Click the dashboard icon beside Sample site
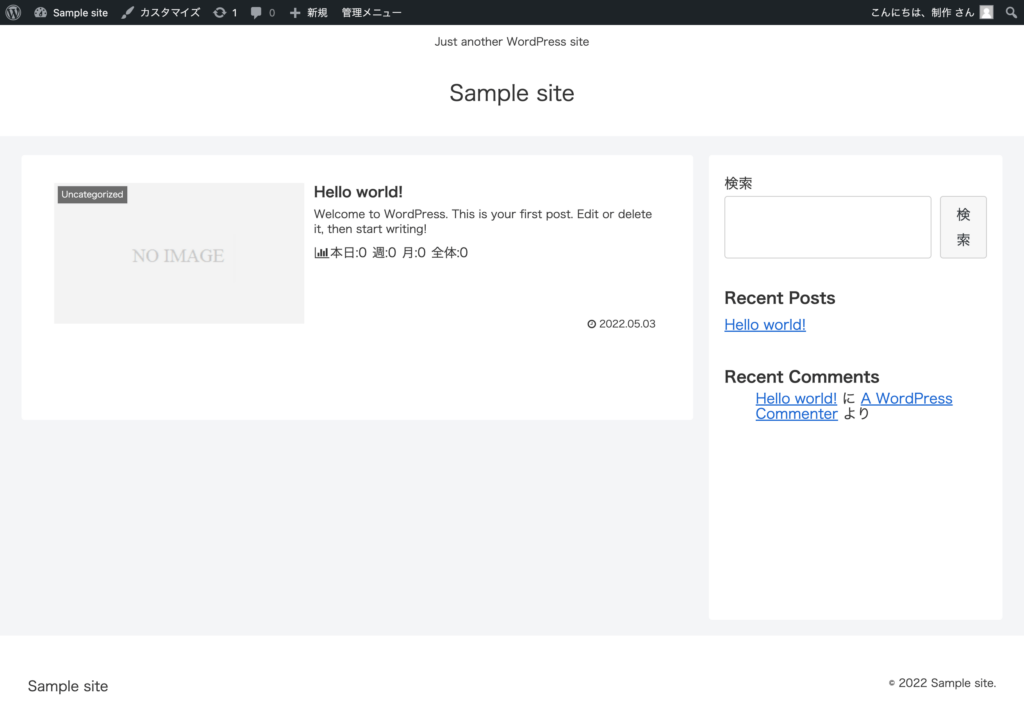 point(40,12)
